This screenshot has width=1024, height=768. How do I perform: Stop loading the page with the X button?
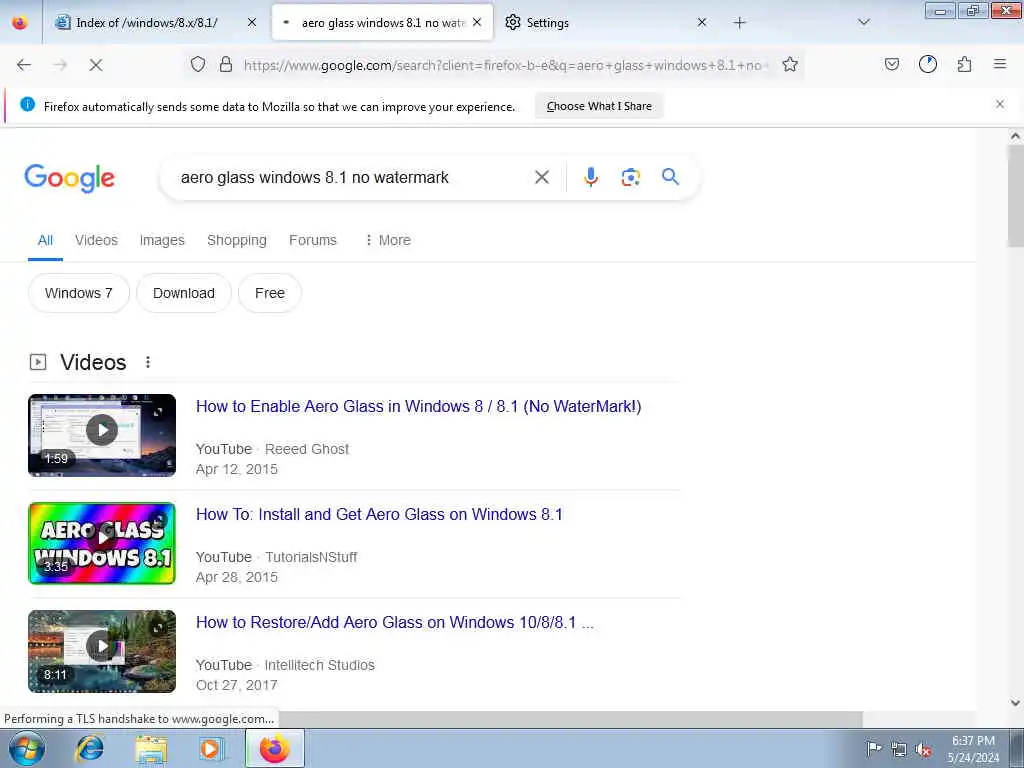point(95,65)
